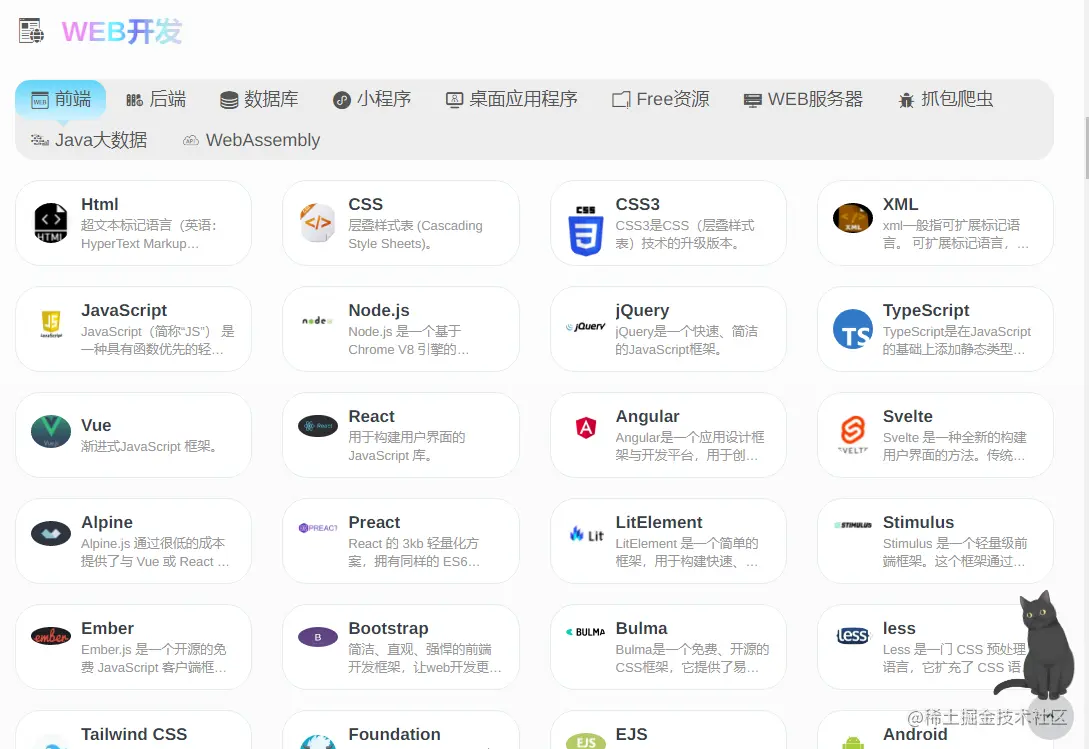Click the TypeScript TS icon
Screen dimensions: 1089x749
pyautogui.click(x=853, y=329)
